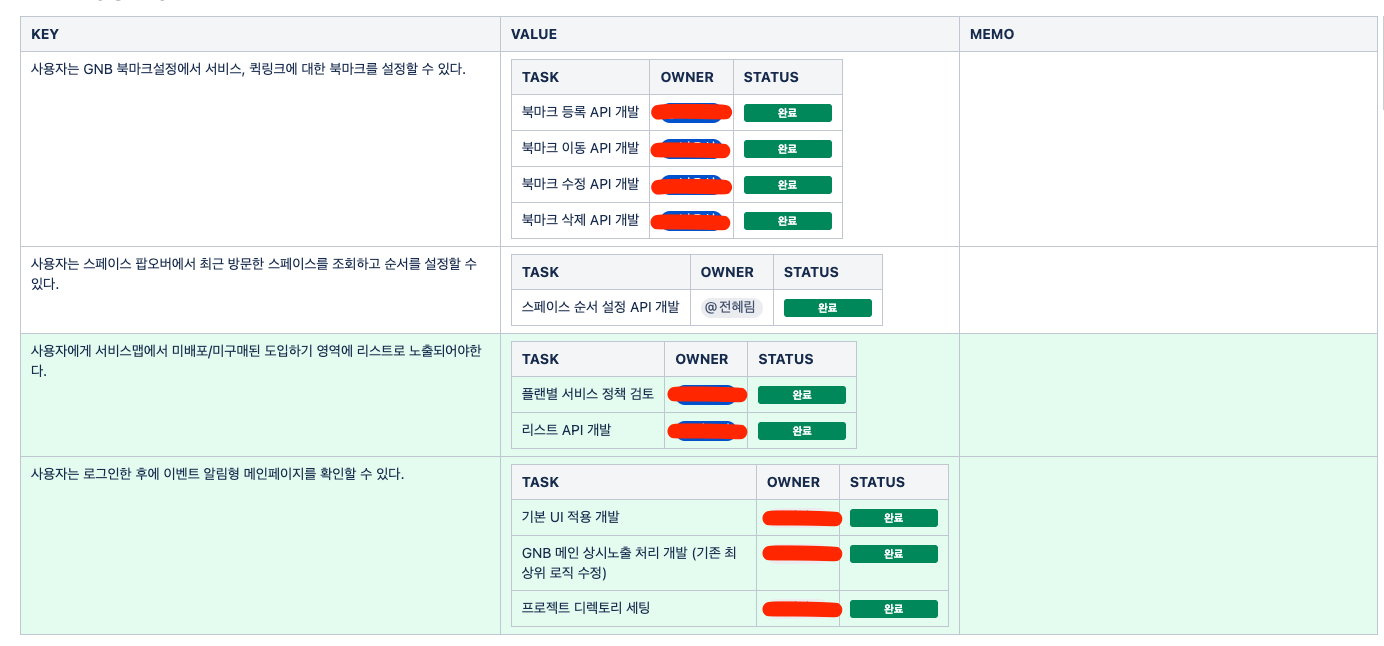
Task: Click the GNB 북마크설정 user story text
Action: point(248,70)
